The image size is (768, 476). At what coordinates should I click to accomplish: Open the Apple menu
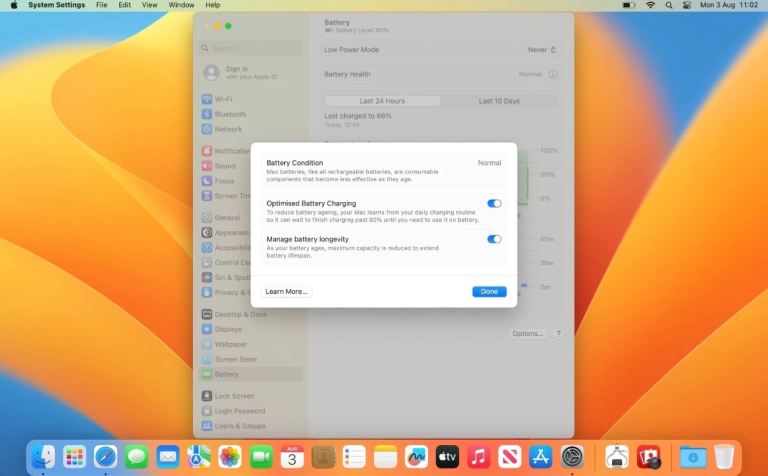coord(14,5)
